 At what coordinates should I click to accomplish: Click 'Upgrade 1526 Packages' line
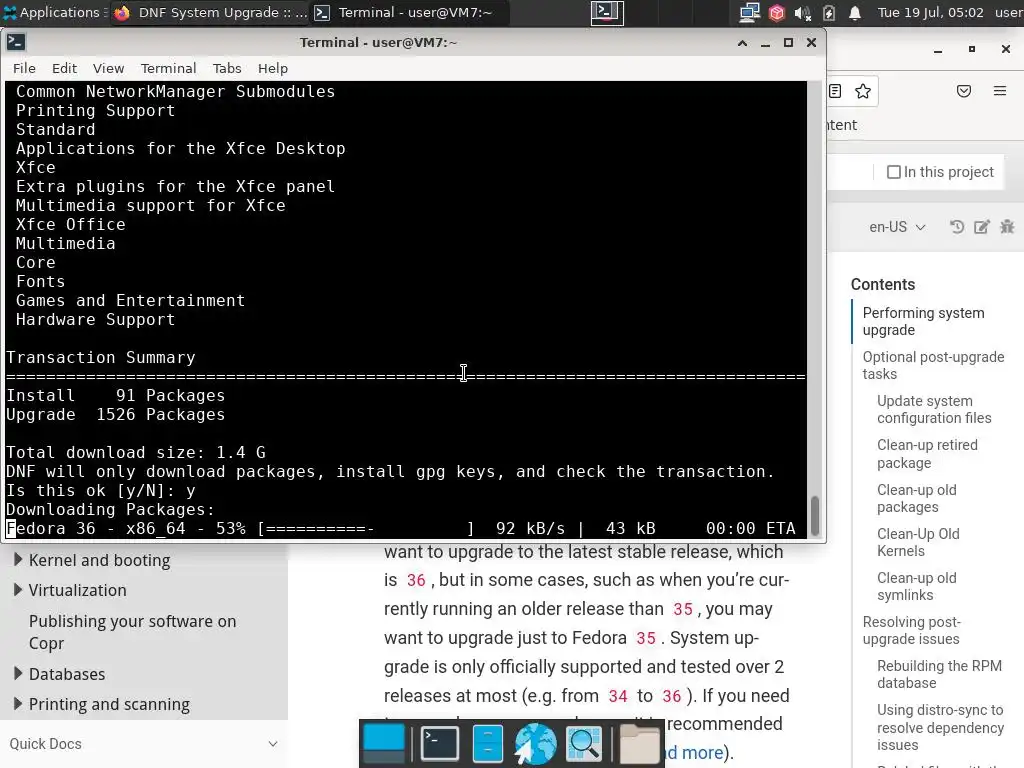pyautogui.click(x=116, y=415)
